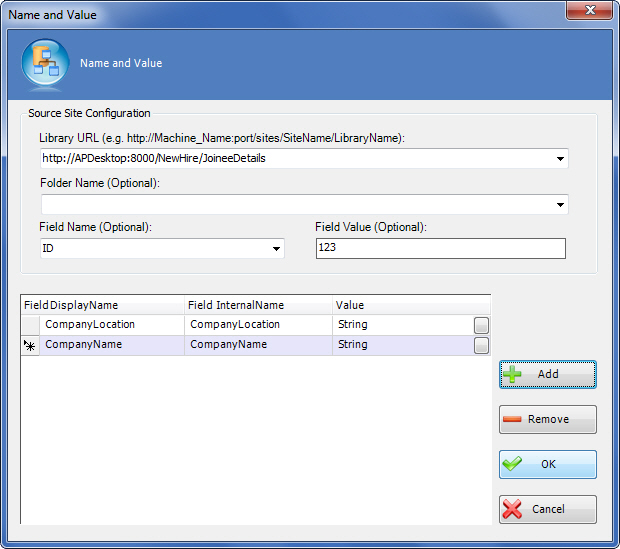
Task: Click the green plus icon on Add
Action: point(513,374)
